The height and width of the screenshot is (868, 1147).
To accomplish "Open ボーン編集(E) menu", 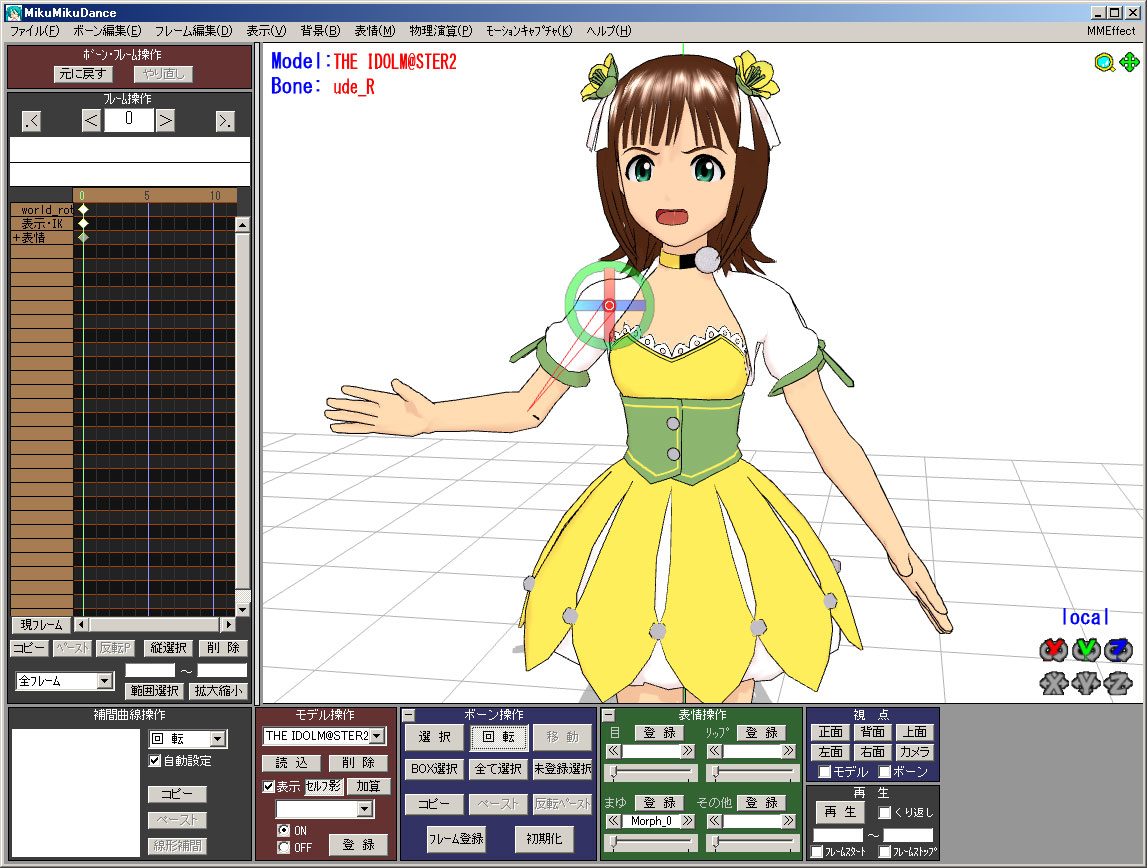I will click(107, 31).
